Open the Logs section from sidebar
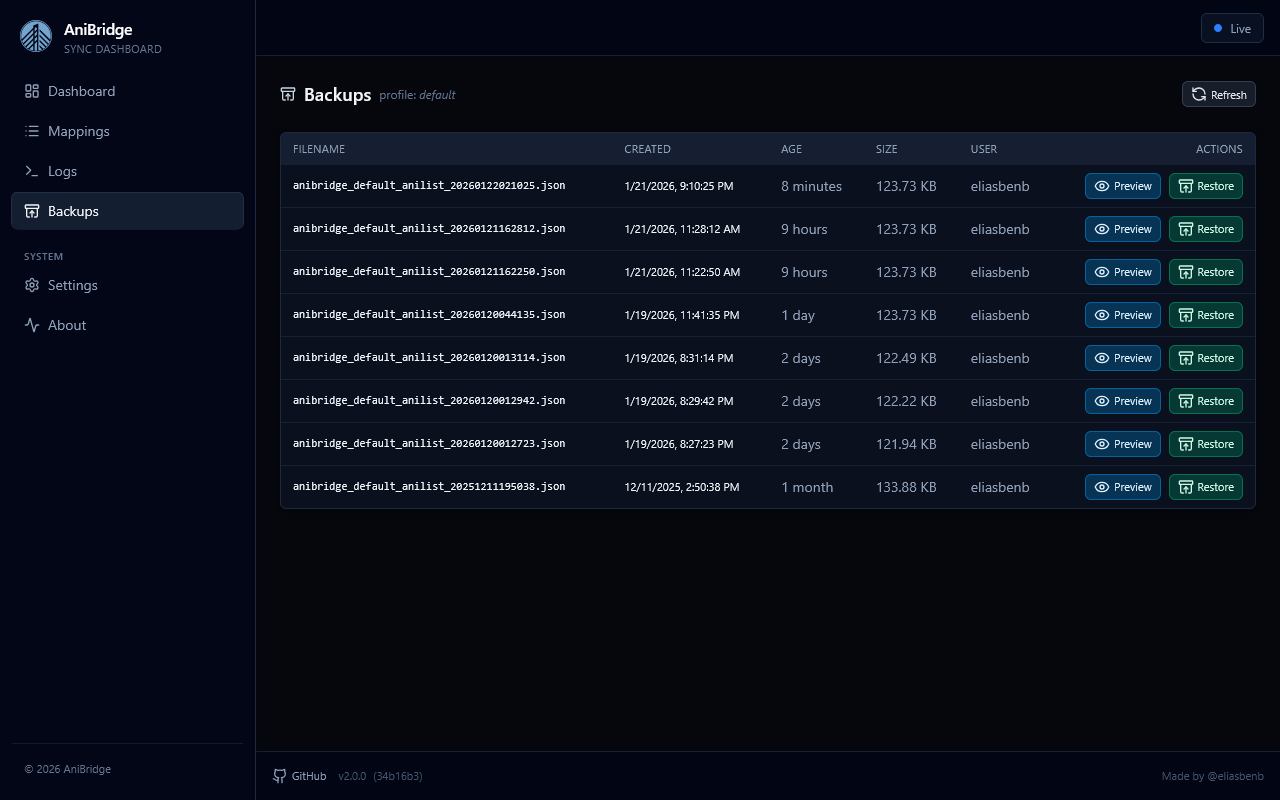 [63, 170]
